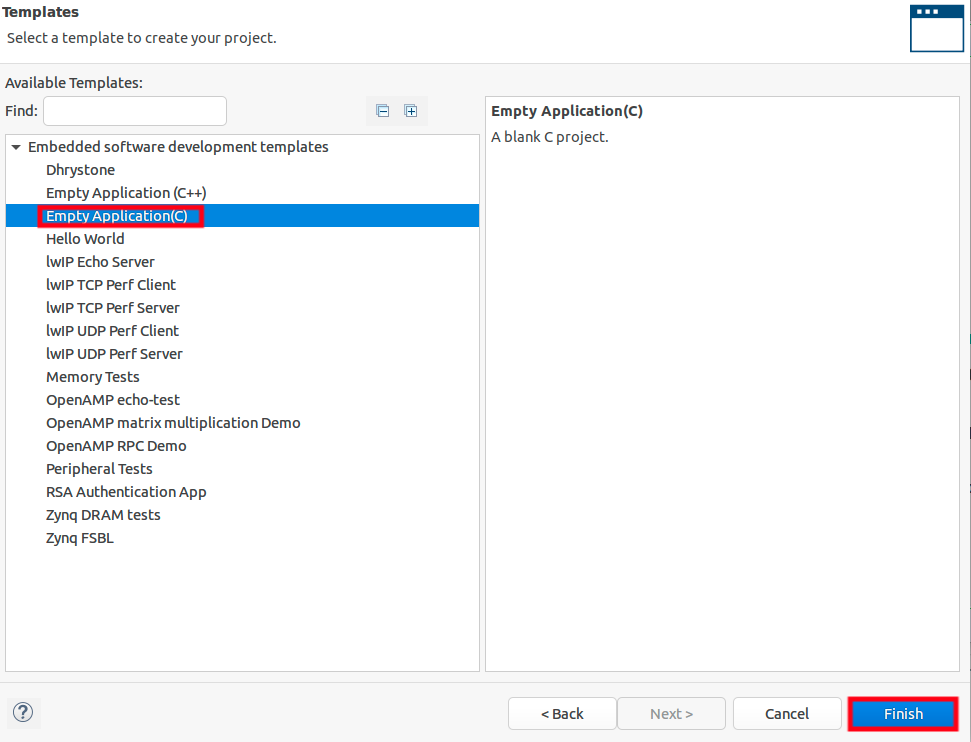This screenshot has height=742, width=971.
Task: Click Finish to create the project
Action: click(x=904, y=714)
